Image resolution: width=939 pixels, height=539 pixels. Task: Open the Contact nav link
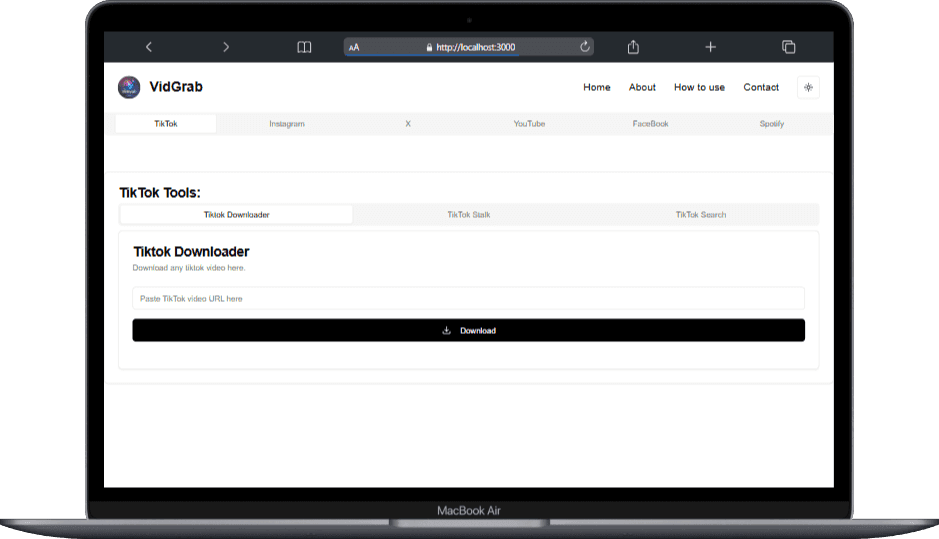[x=761, y=87]
